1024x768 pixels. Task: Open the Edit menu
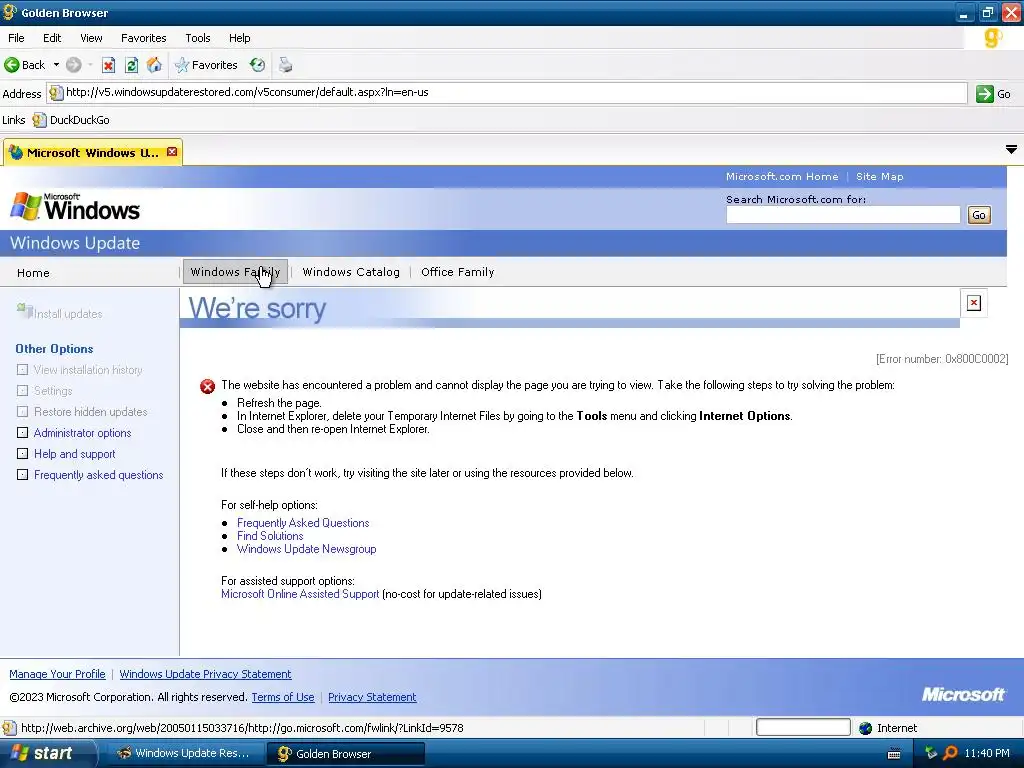pyautogui.click(x=52, y=38)
